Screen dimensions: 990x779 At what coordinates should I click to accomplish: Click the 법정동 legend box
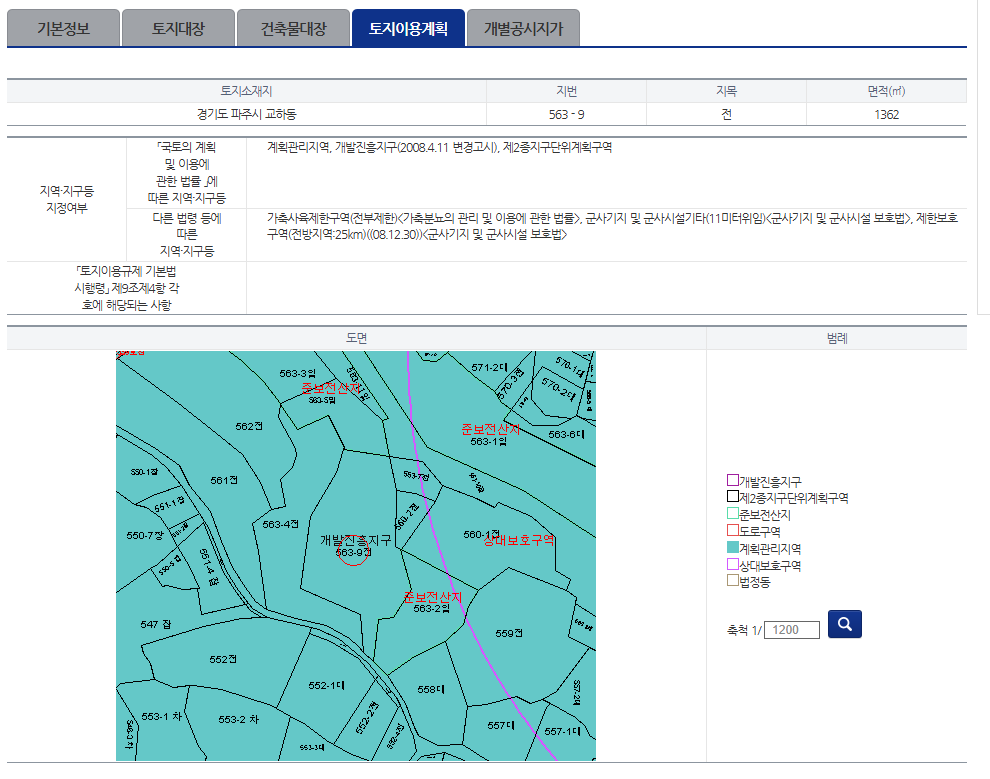point(732,581)
